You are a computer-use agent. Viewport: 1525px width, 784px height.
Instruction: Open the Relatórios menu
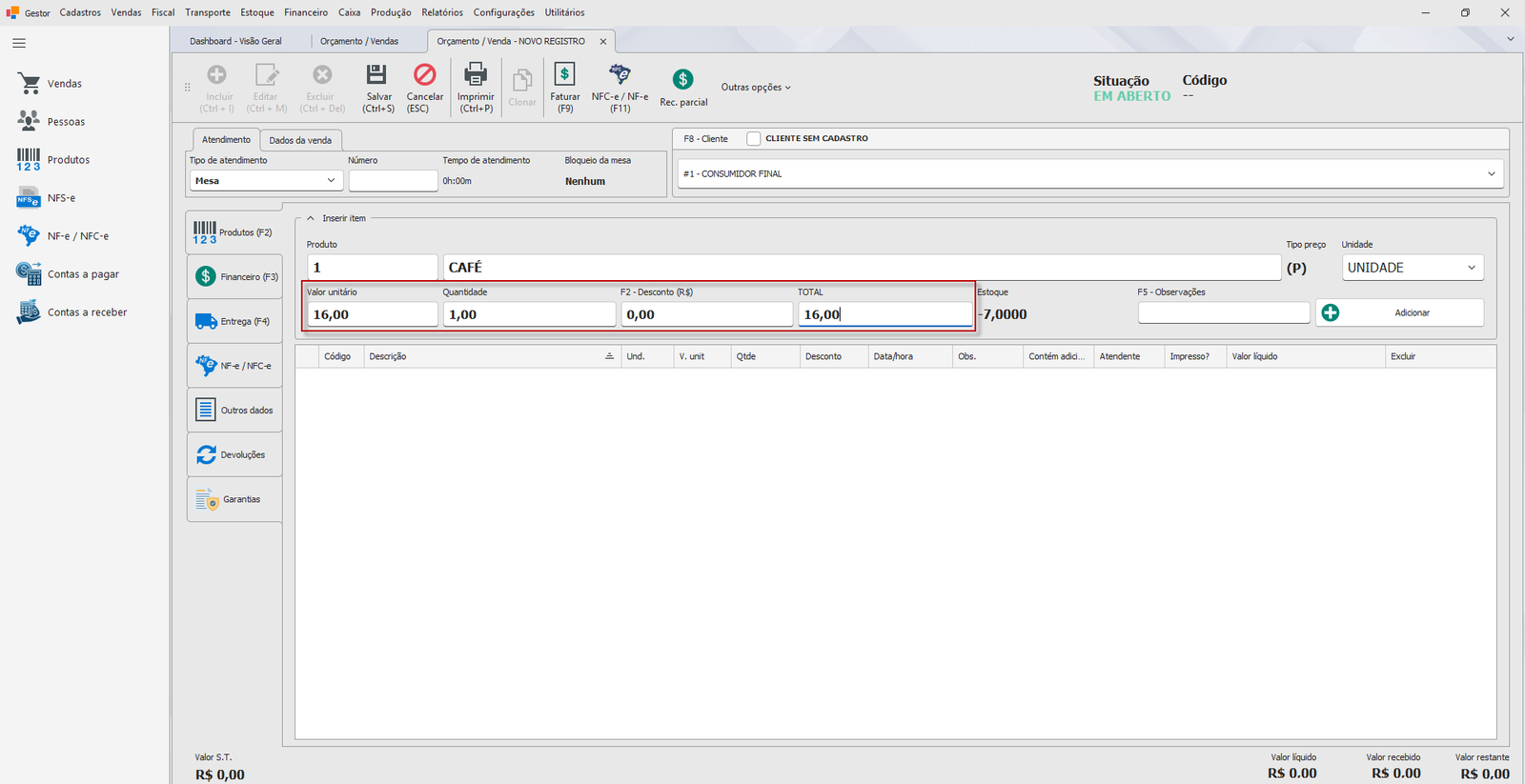click(x=442, y=12)
